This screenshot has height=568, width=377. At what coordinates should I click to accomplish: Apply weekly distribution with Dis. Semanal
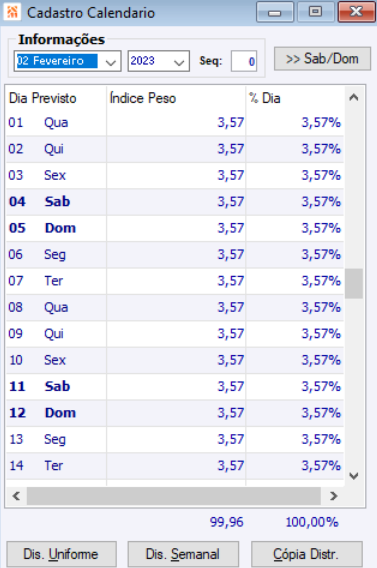click(183, 554)
